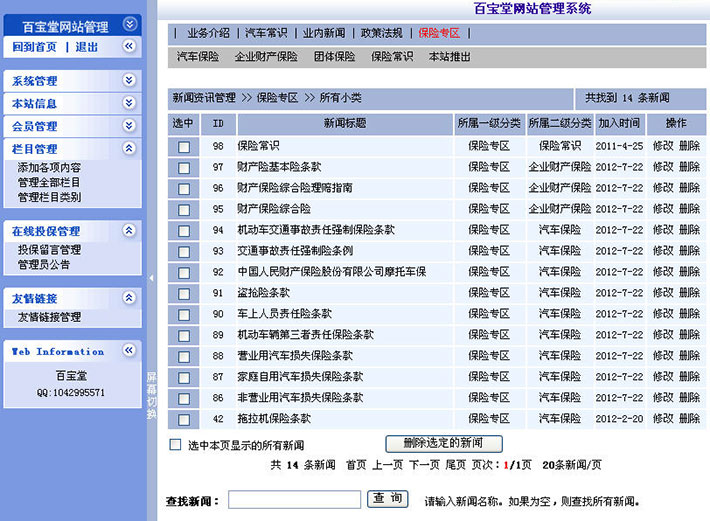The height and width of the screenshot is (521, 710).
Task: Click the chevron icon beside 本站信息
Action: point(128,103)
